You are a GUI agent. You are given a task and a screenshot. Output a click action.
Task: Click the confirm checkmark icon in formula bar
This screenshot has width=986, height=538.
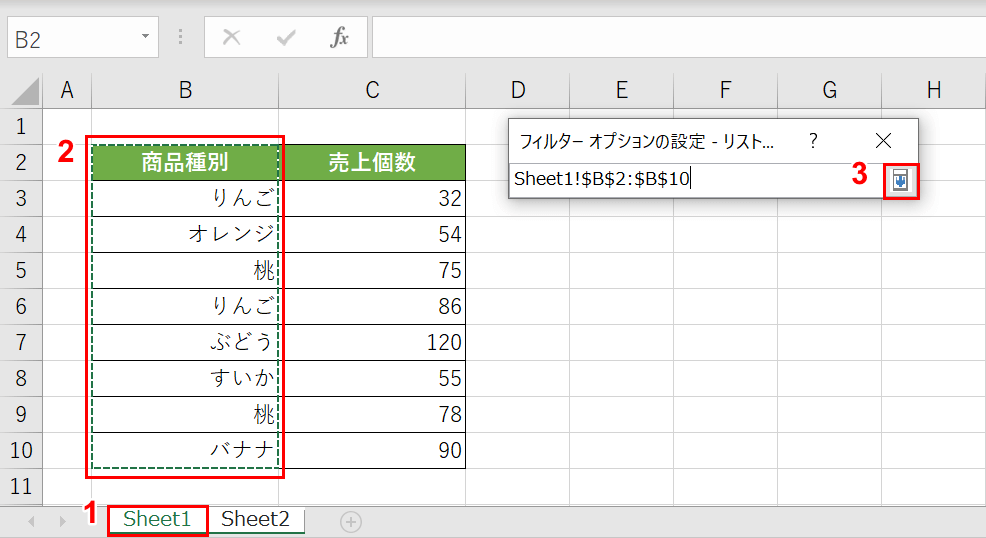click(x=286, y=38)
